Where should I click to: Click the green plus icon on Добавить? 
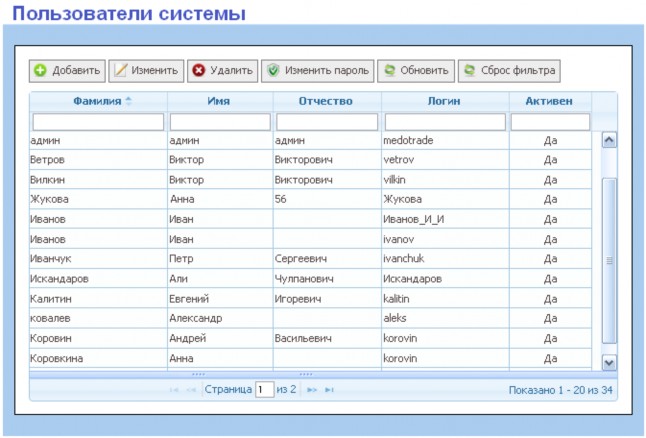pyautogui.click(x=40, y=70)
